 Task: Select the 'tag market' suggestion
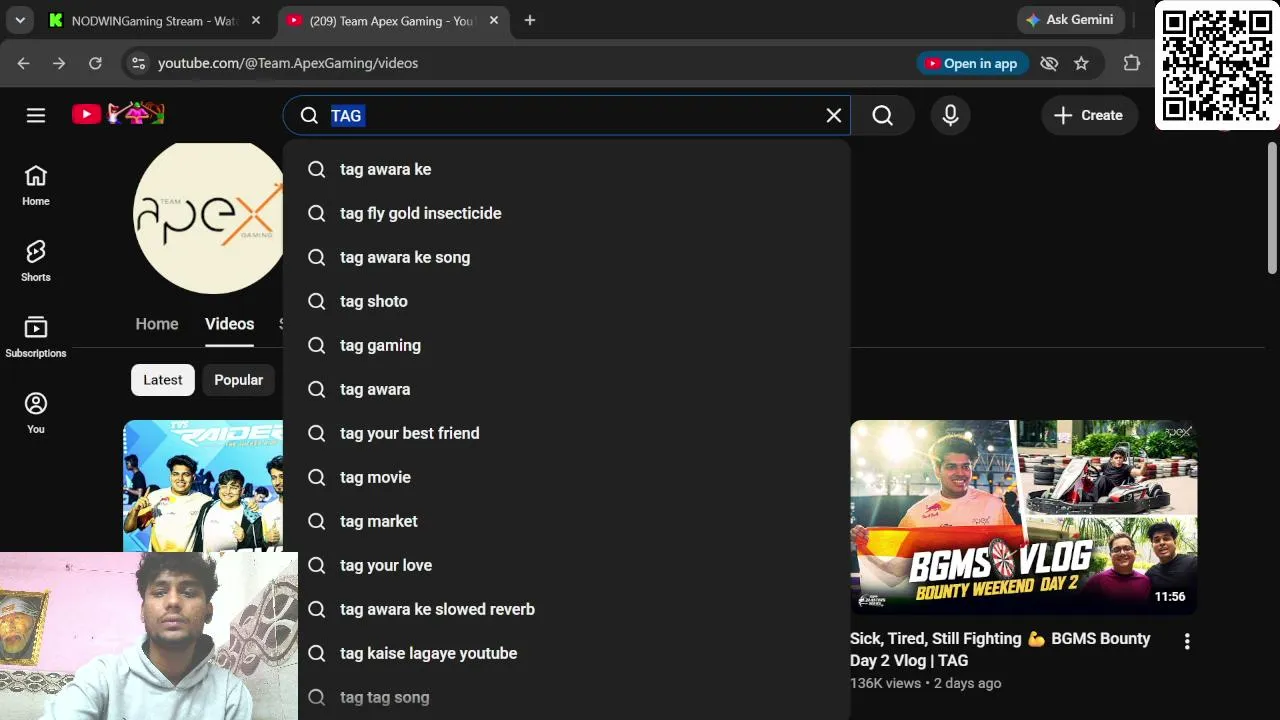[567, 521]
